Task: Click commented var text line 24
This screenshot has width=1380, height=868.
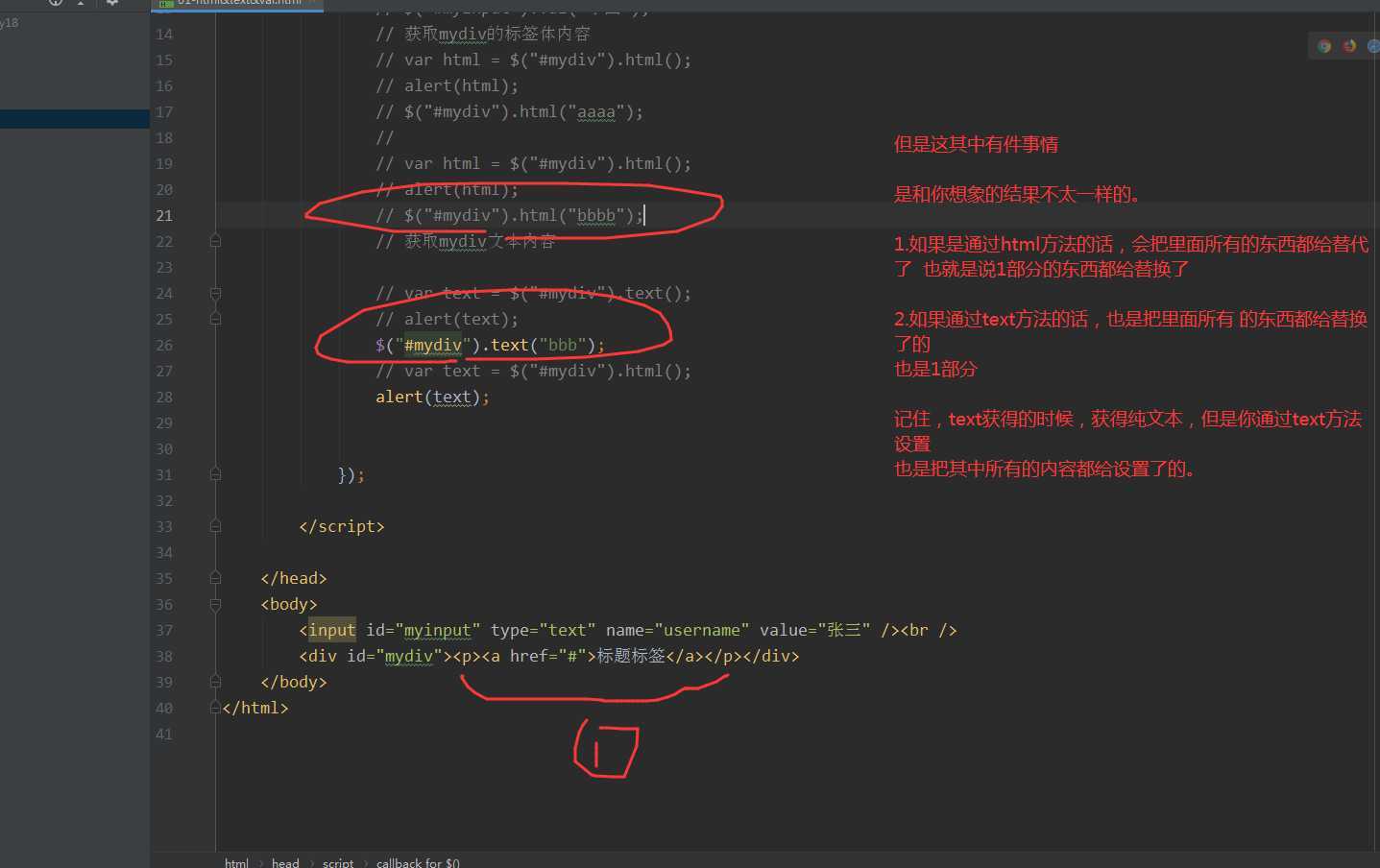Action: click(533, 293)
